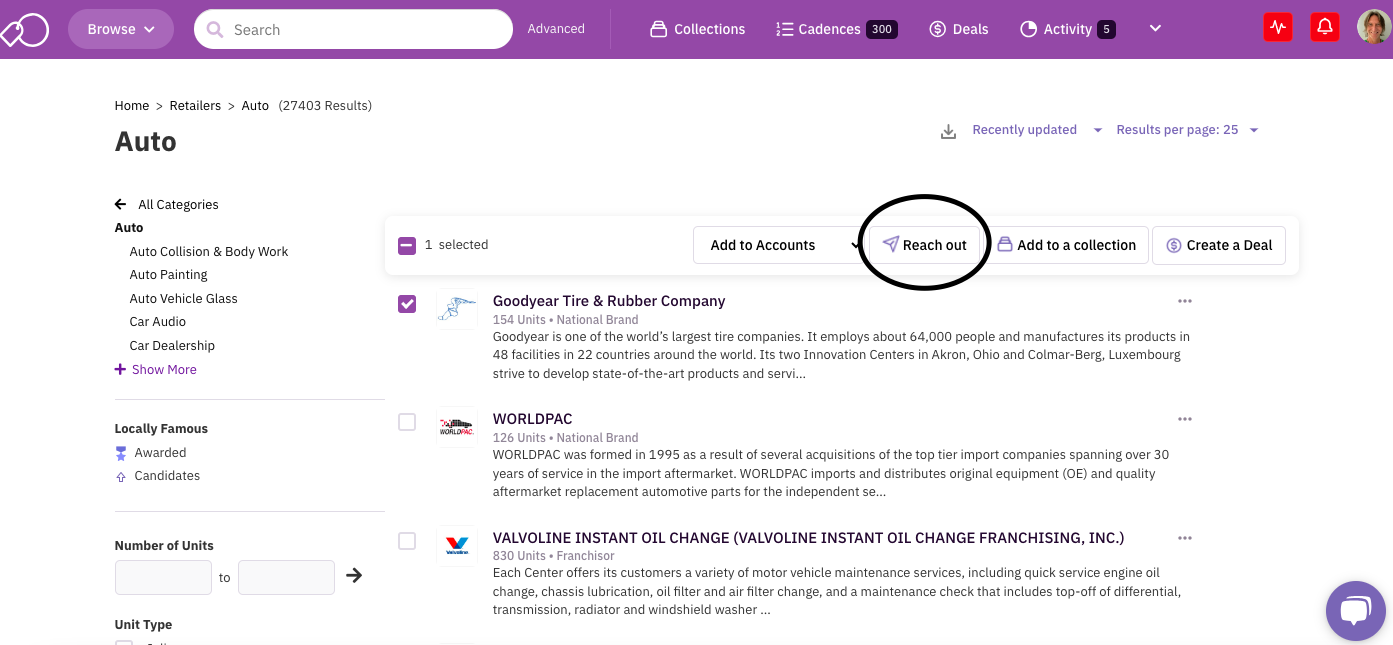
Task: Click the Awarded ribbon icon
Action: [x=121, y=453]
